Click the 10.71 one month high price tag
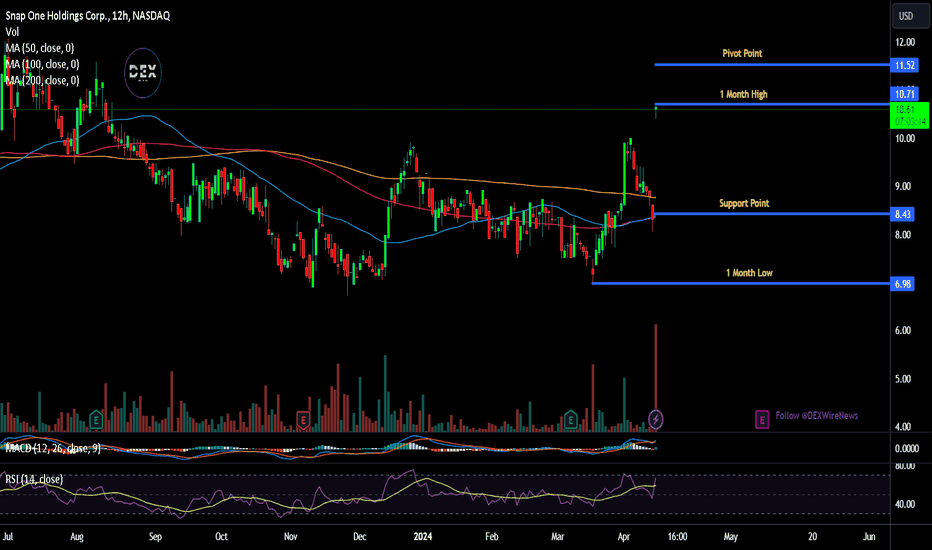932x550 pixels. [x=905, y=94]
